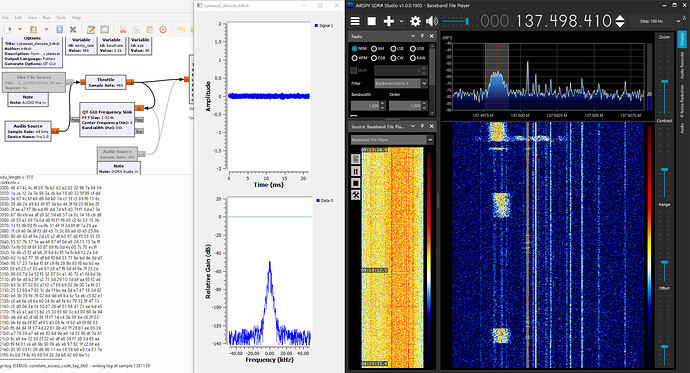This screenshot has height=373, width=690.
Task: Adjust the Offset slider in SDR#
Action: (664, 347)
